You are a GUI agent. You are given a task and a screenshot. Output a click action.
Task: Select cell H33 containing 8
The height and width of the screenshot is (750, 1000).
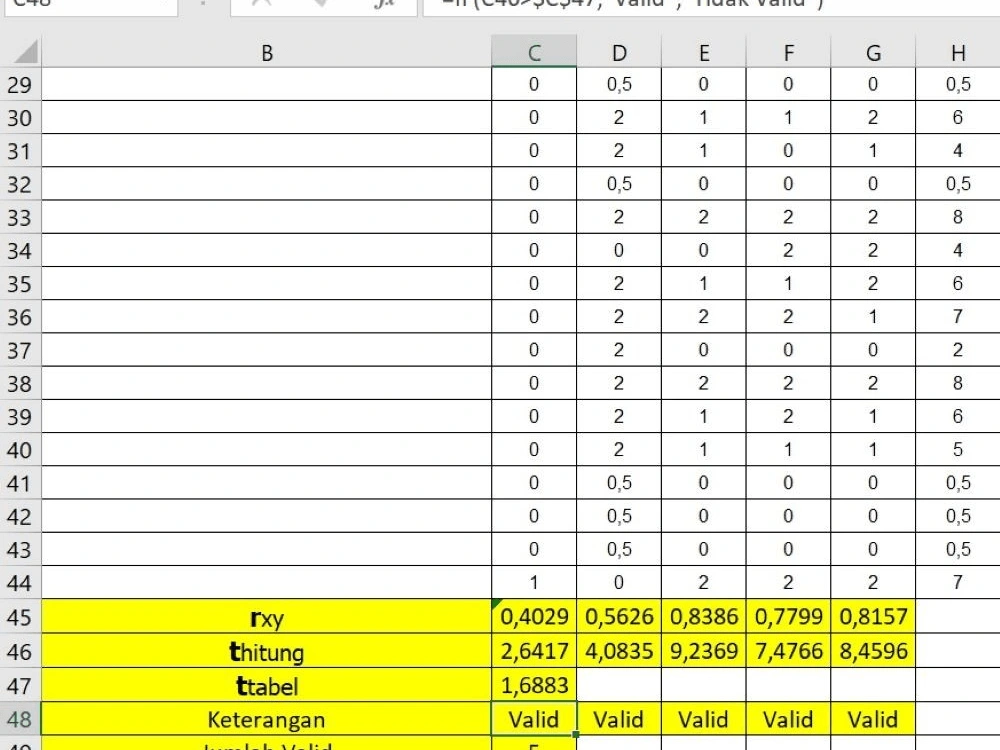(x=958, y=217)
